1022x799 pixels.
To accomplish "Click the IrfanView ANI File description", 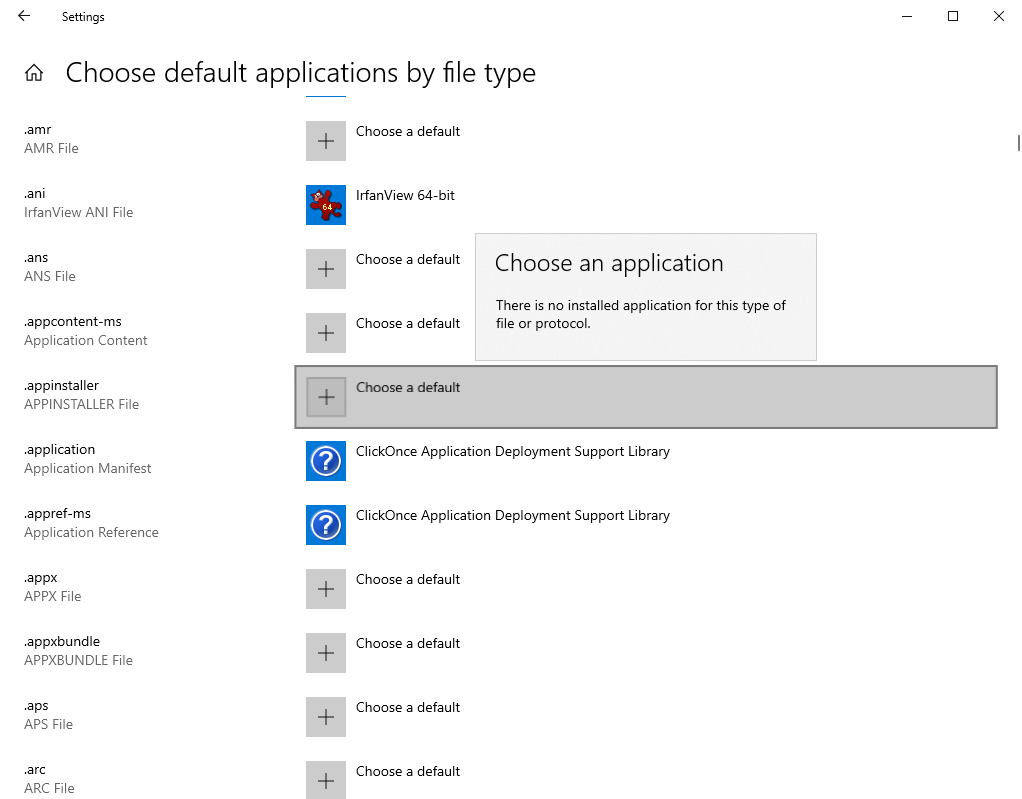I will (x=78, y=212).
